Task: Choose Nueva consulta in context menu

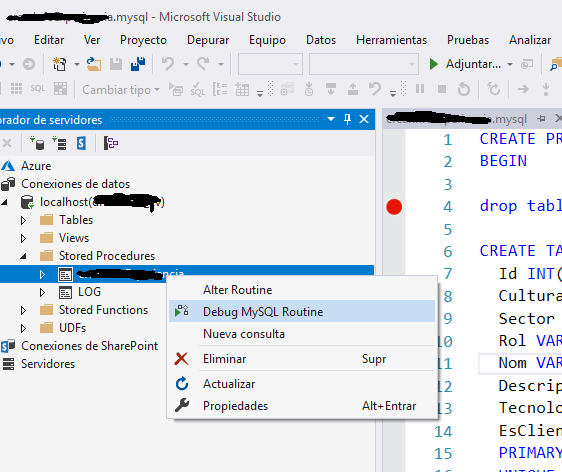Action: tap(302, 334)
